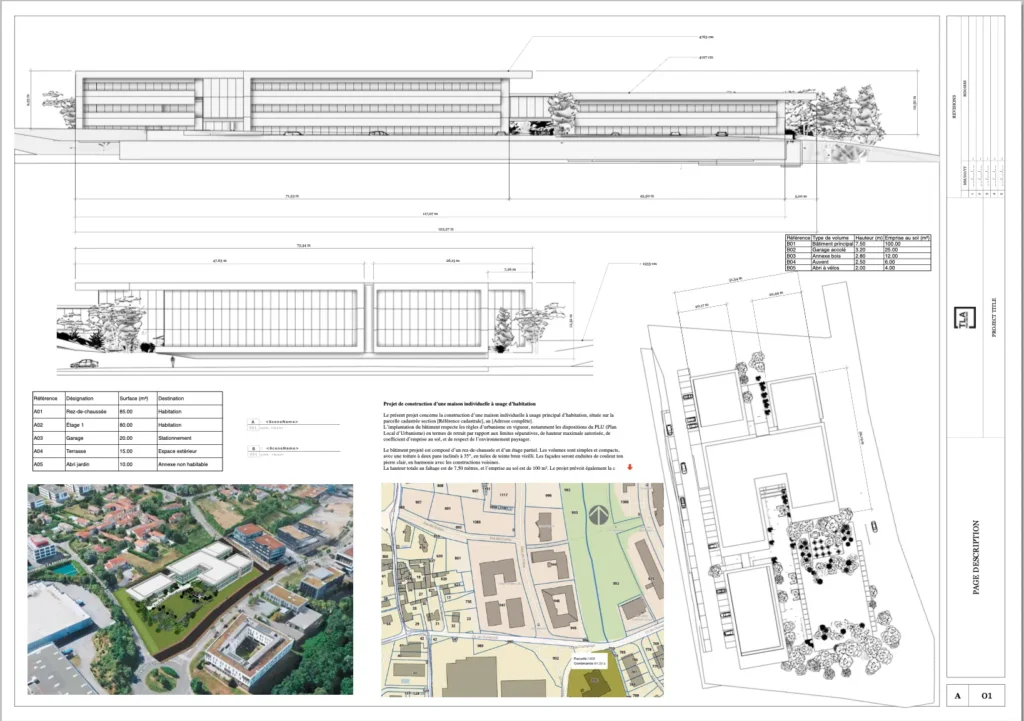Click the PROJECT TITLE text field
The width and height of the screenshot is (1024, 721).
[x=993, y=320]
